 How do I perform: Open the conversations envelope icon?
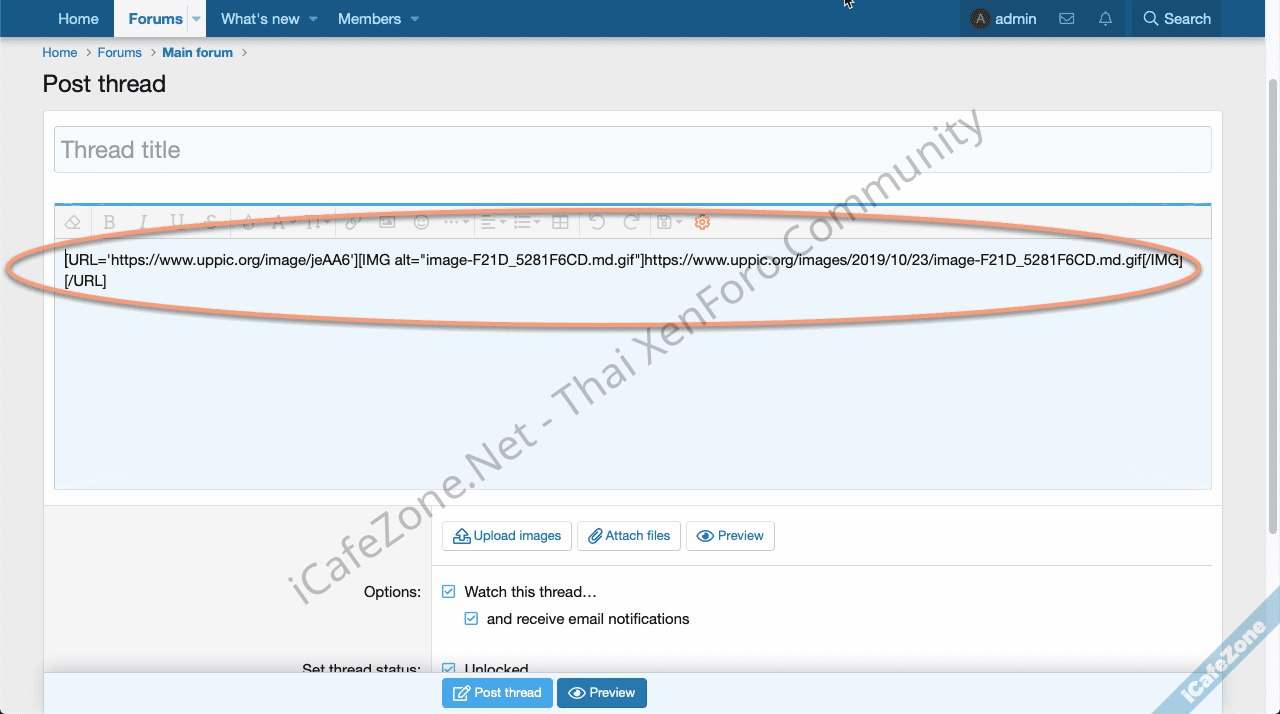[1067, 19]
